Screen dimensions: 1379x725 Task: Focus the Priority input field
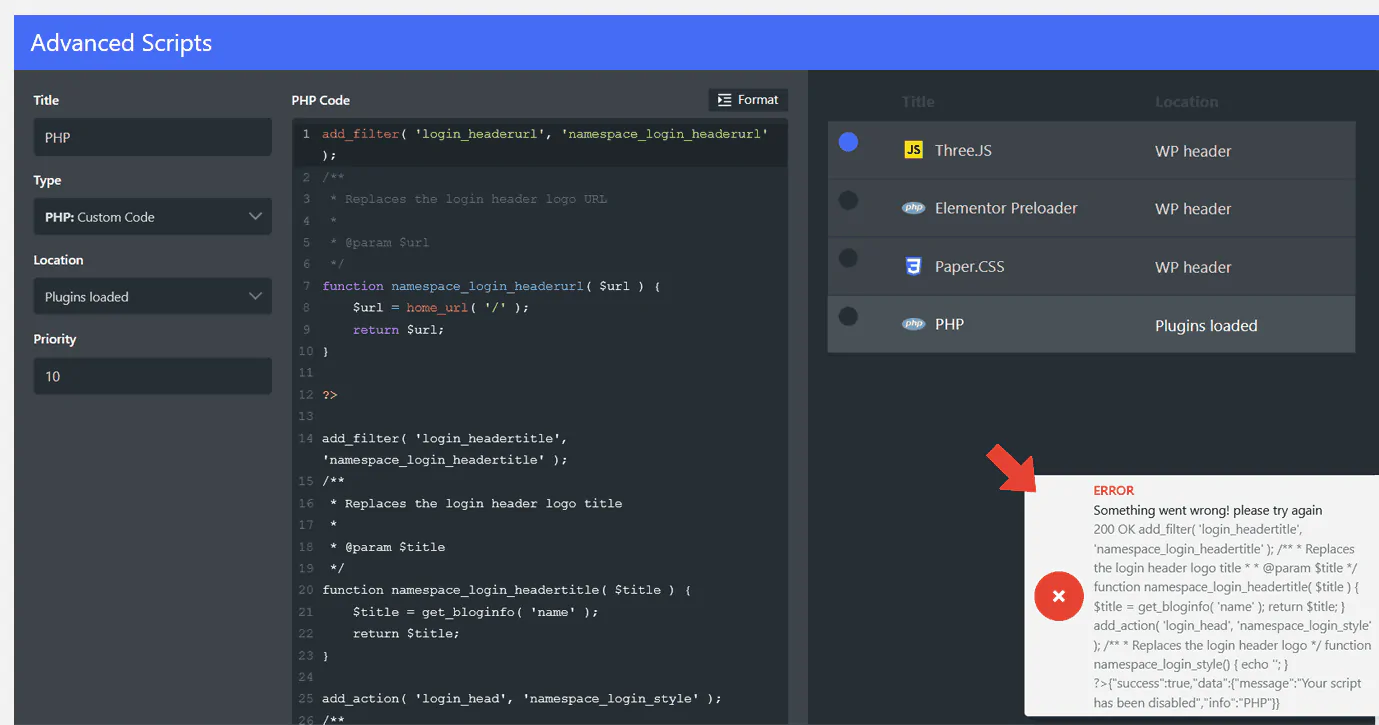[152, 376]
